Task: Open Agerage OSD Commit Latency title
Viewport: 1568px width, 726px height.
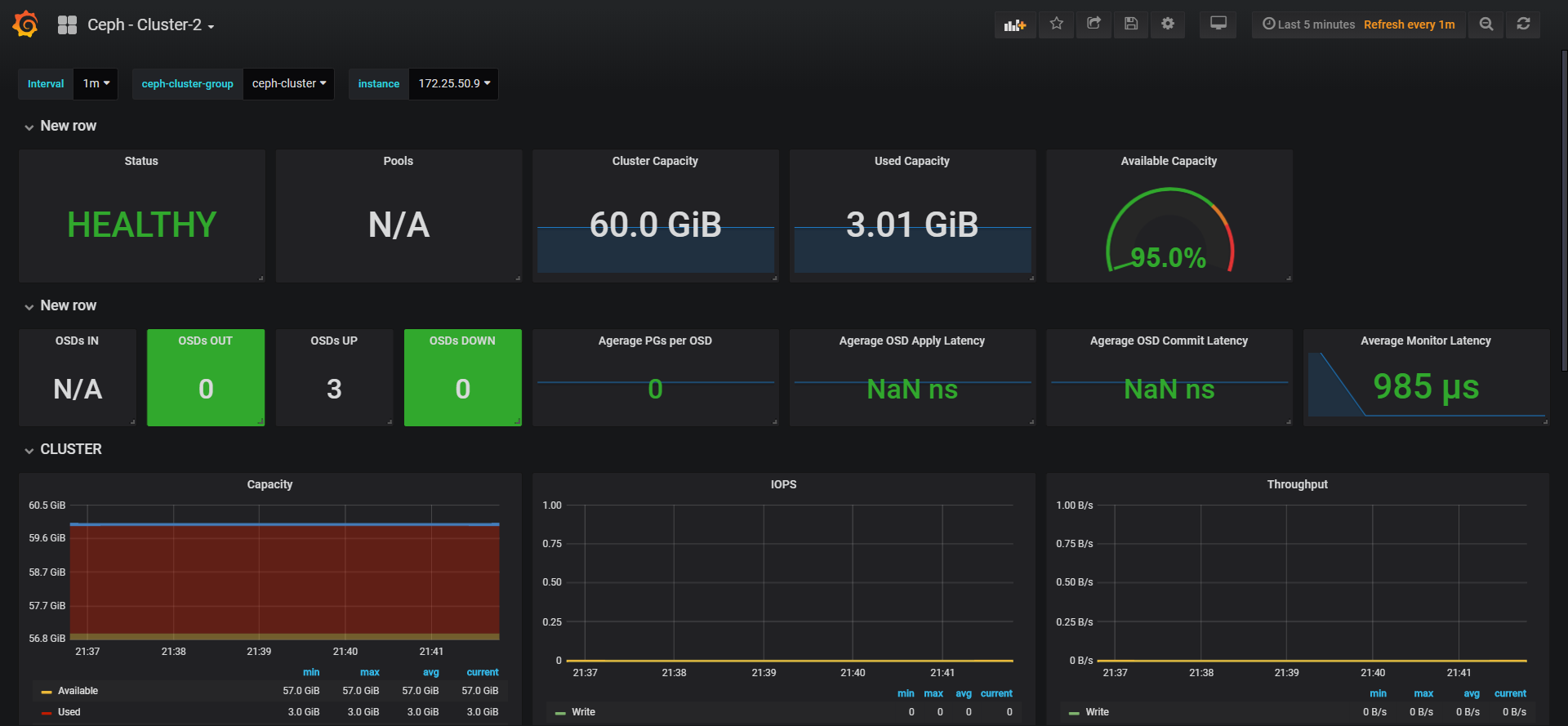Action: point(1169,341)
